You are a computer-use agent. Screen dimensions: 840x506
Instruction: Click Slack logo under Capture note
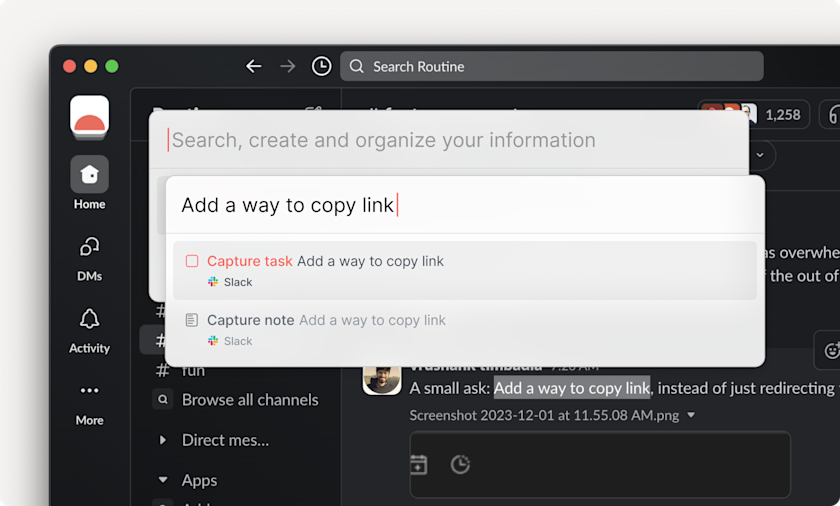point(213,341)
